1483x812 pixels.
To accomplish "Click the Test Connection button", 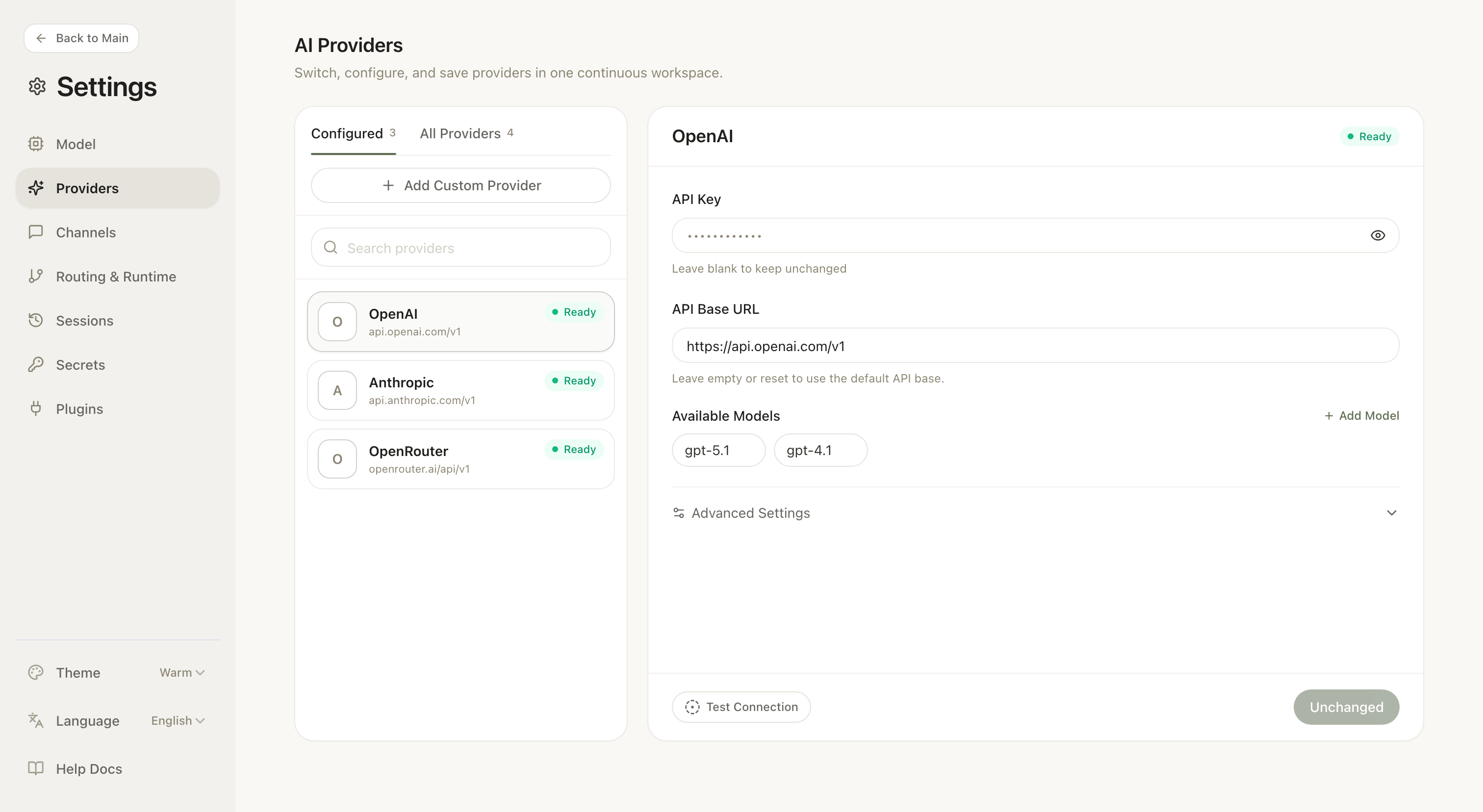I will tap(741, 707).
